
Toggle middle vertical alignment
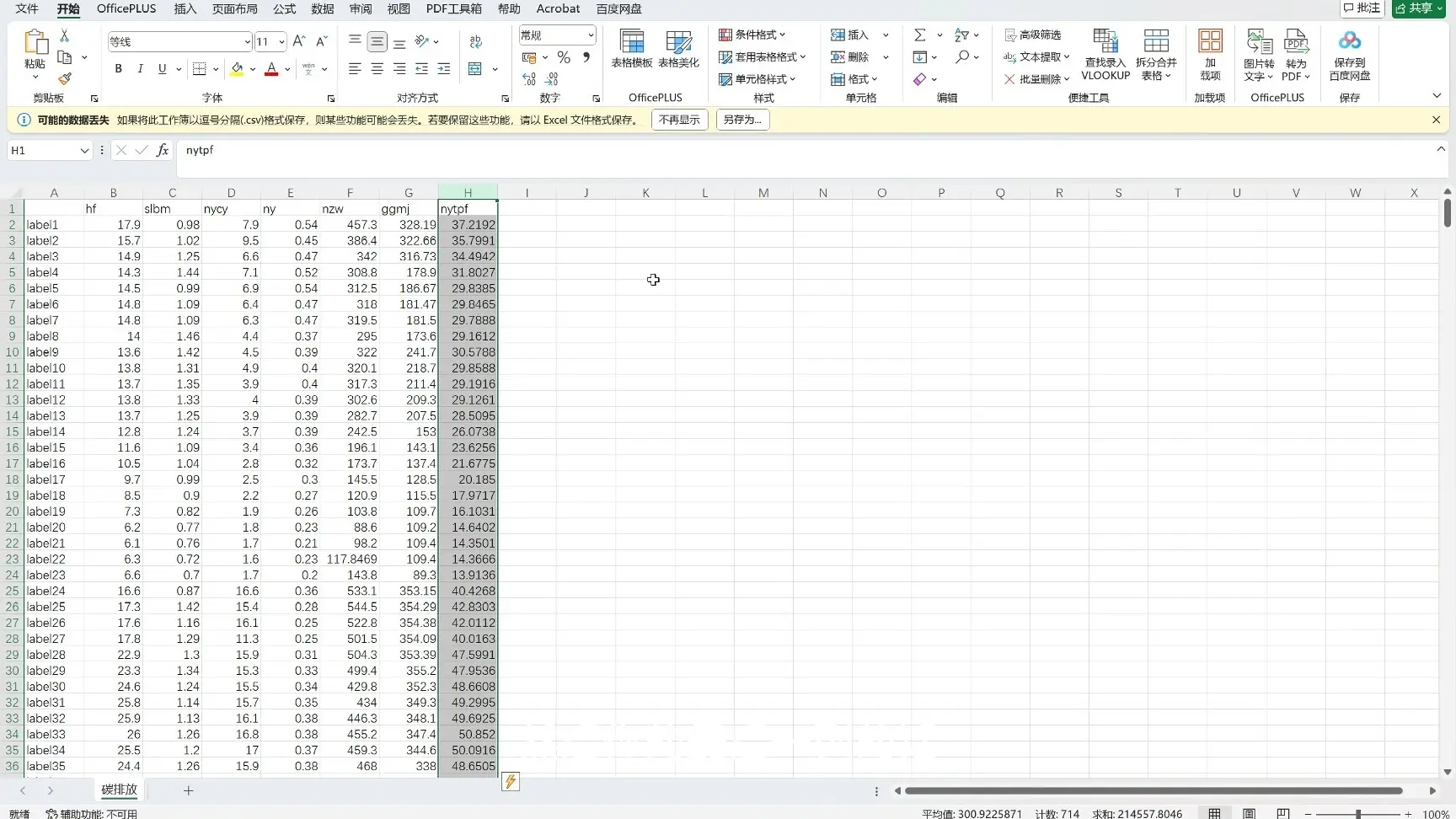377,41
